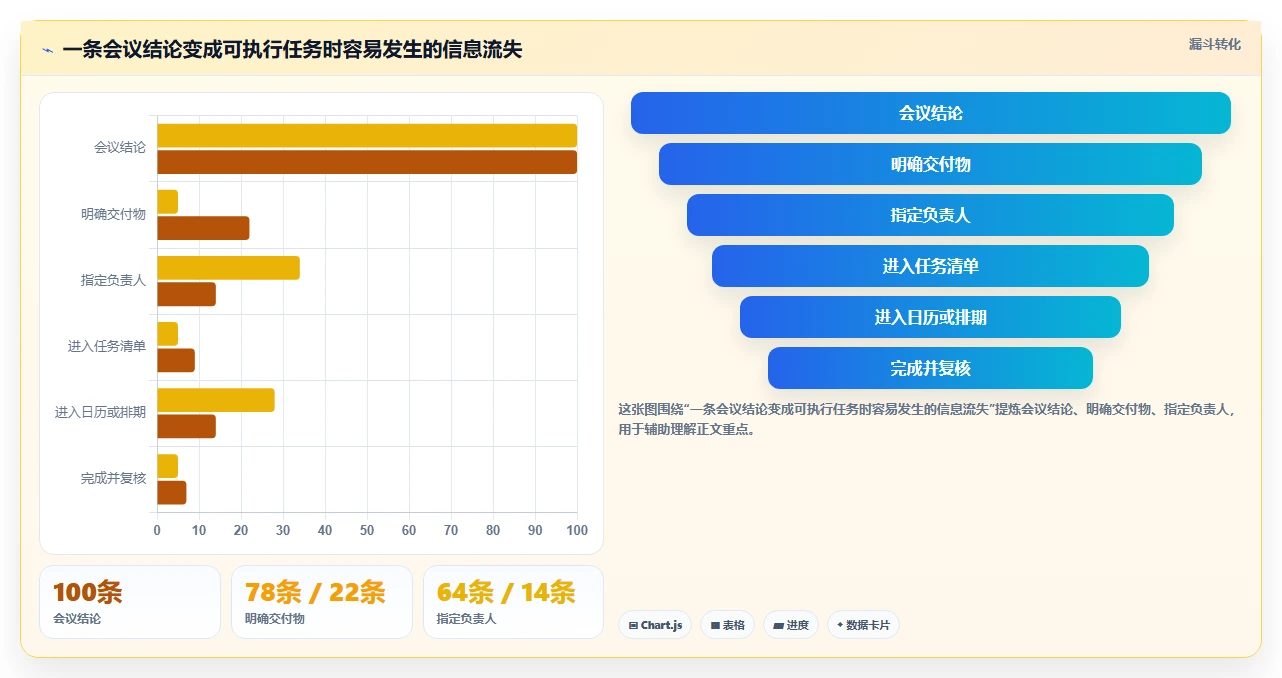Click the brown bar for 进入任务清单
Image resolution: width=1282 pixels, height=678 pixels.
pyautogui.click(x=176, y=360)
